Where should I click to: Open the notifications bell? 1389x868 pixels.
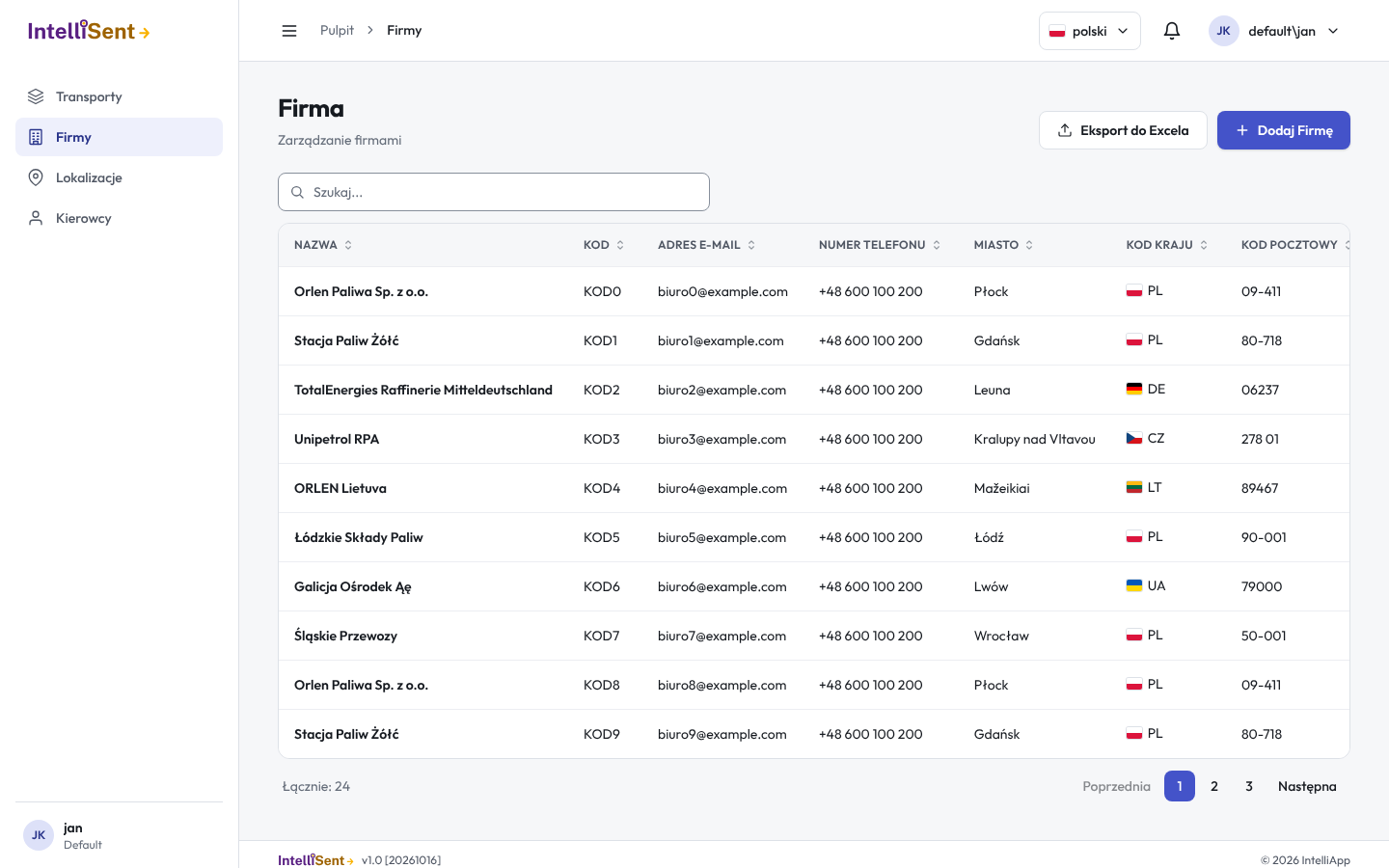pyautogui.click(x=1172, y=31)
